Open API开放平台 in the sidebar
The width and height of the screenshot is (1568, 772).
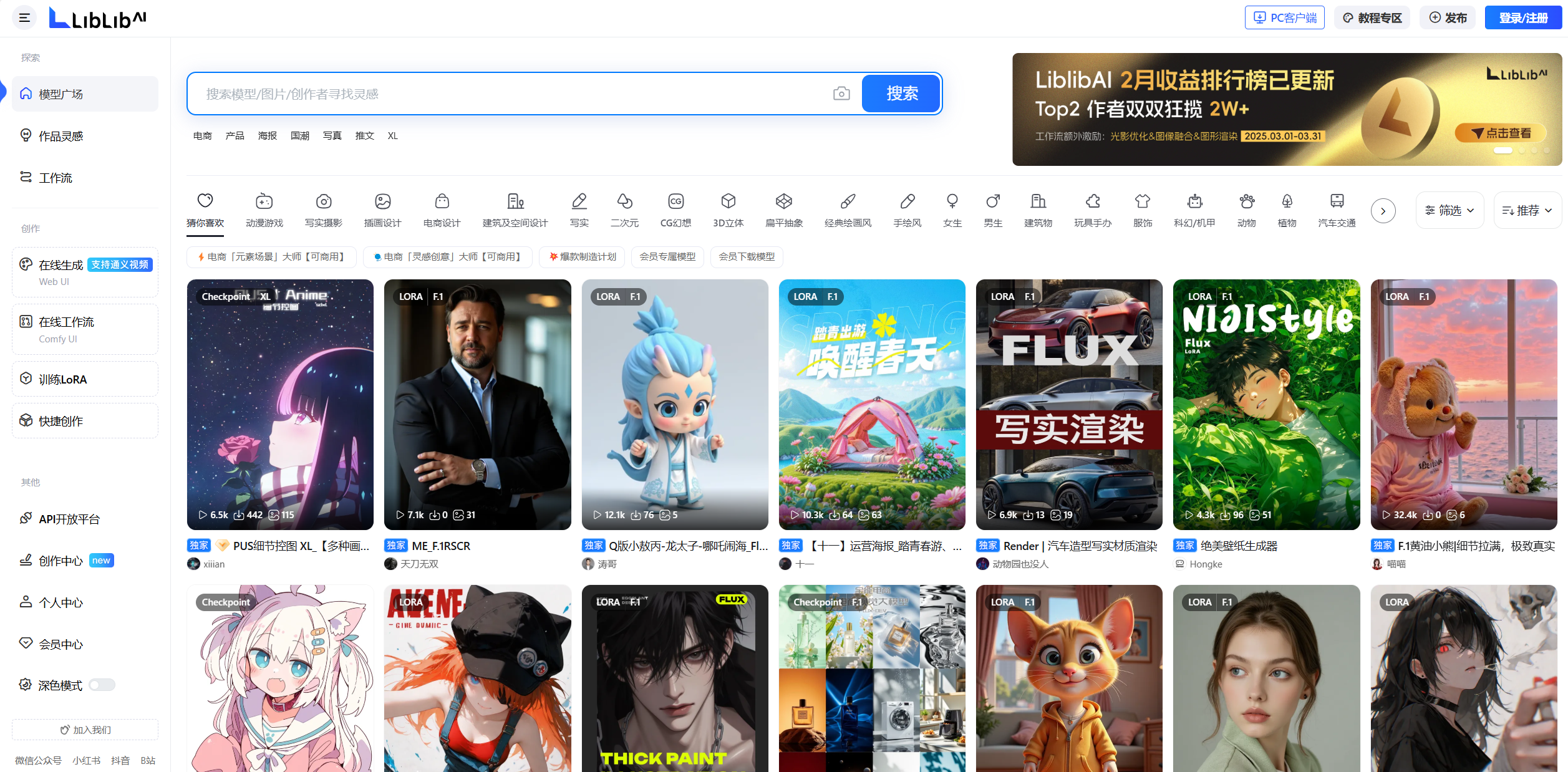point(85,519)
